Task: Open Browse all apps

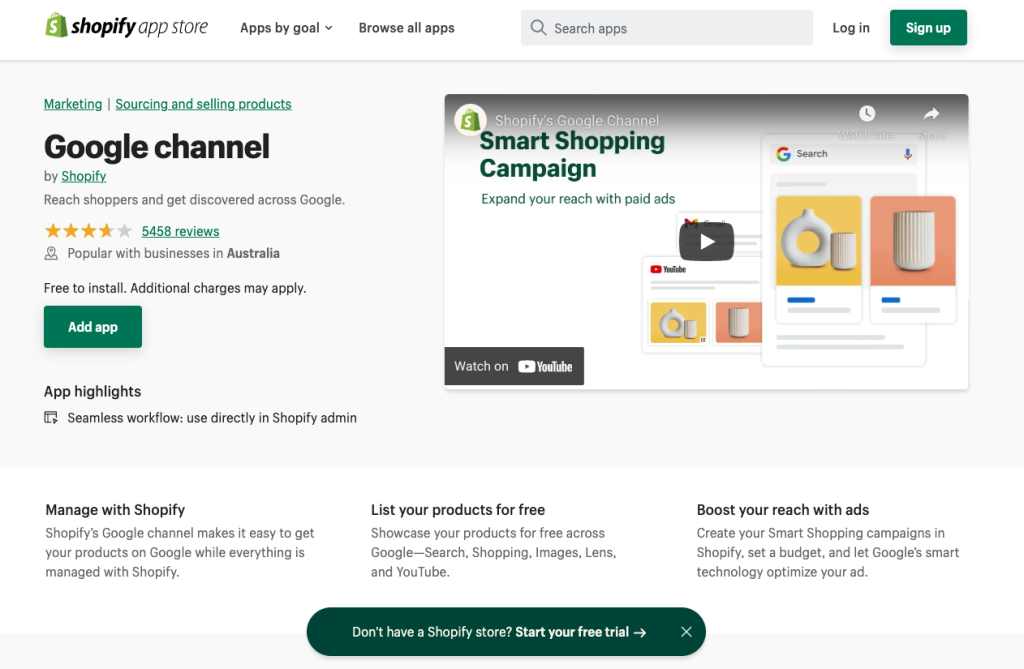Action: point(406,28)
